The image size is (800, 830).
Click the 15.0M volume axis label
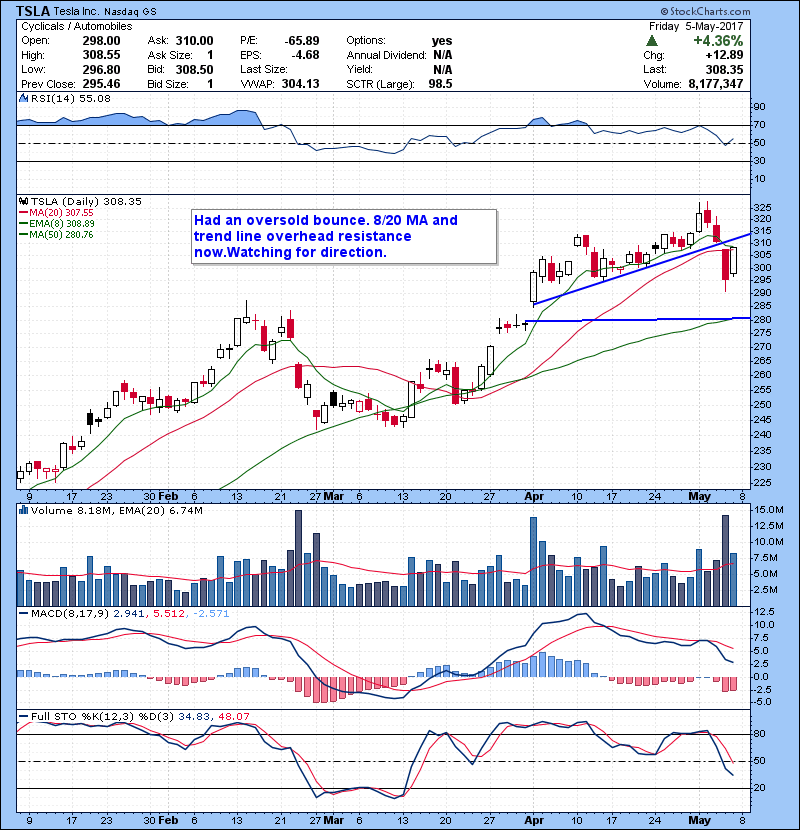[768, 510]
